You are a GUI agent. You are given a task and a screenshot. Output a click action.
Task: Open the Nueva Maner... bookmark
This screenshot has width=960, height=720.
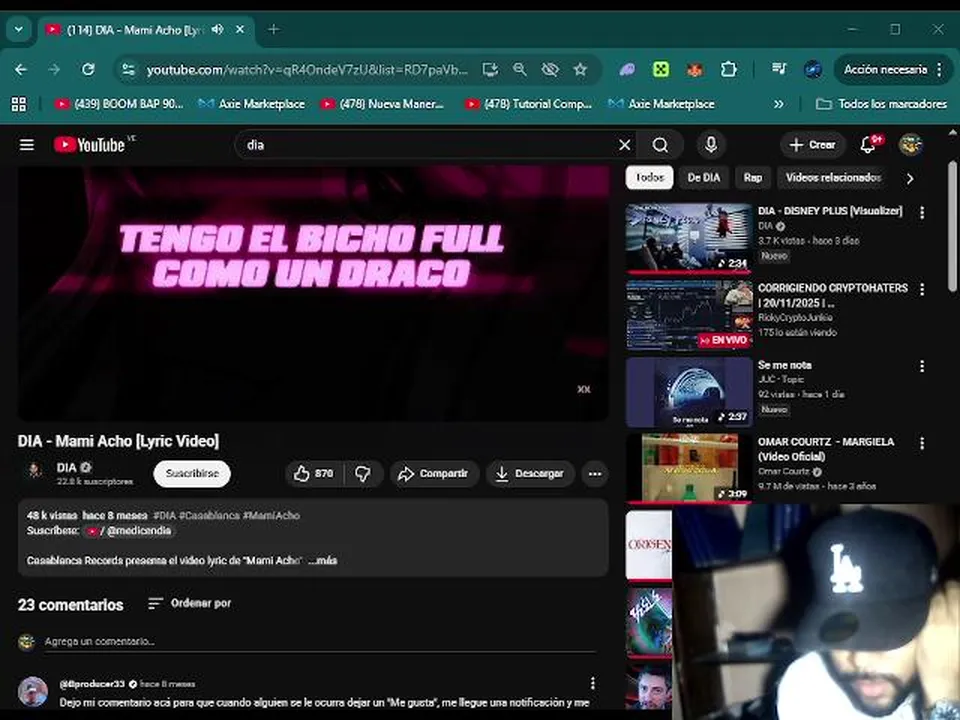tap(383, 104)
